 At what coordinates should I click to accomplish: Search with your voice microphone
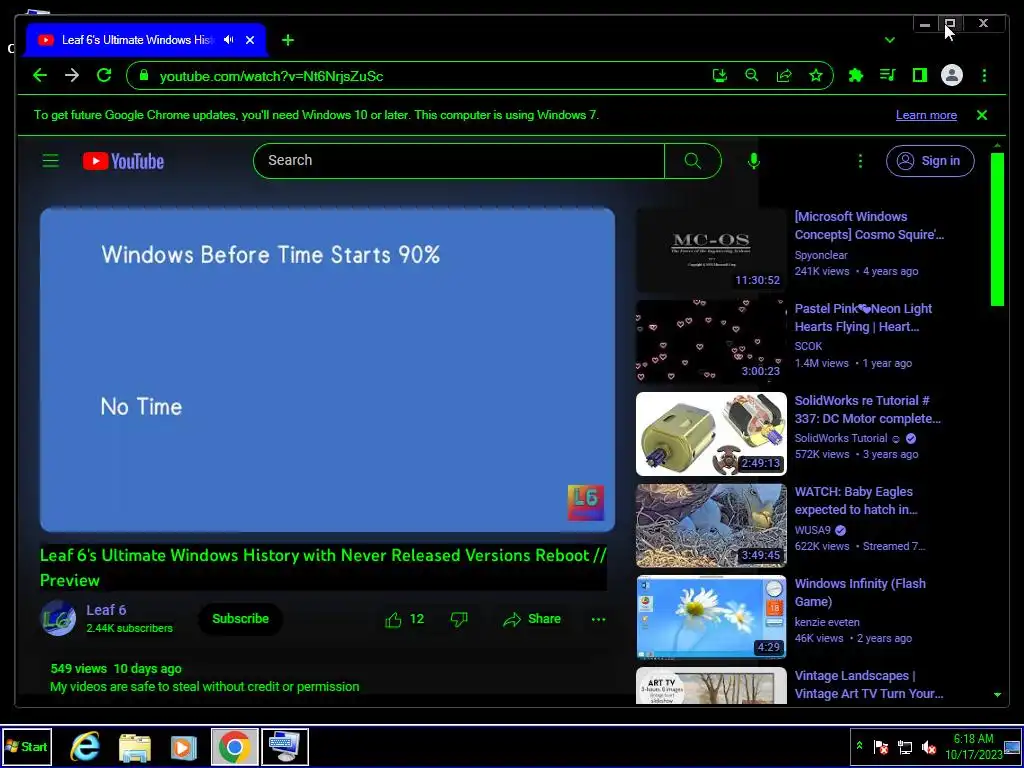[754, 161]
